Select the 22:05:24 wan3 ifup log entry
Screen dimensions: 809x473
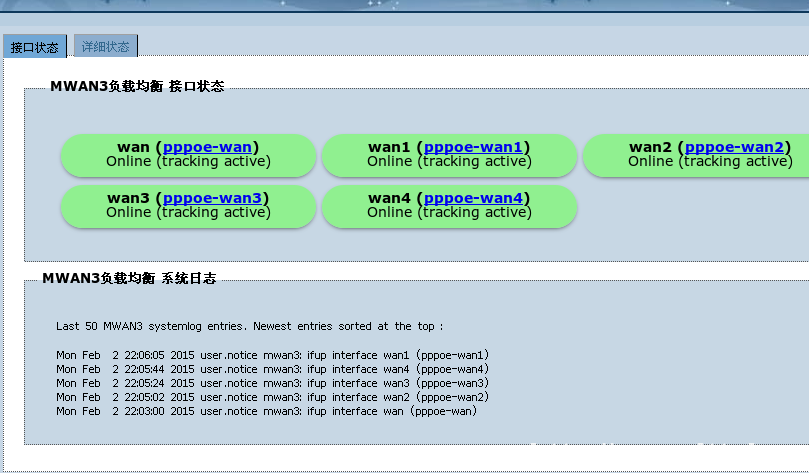click(x=272, y=383)
